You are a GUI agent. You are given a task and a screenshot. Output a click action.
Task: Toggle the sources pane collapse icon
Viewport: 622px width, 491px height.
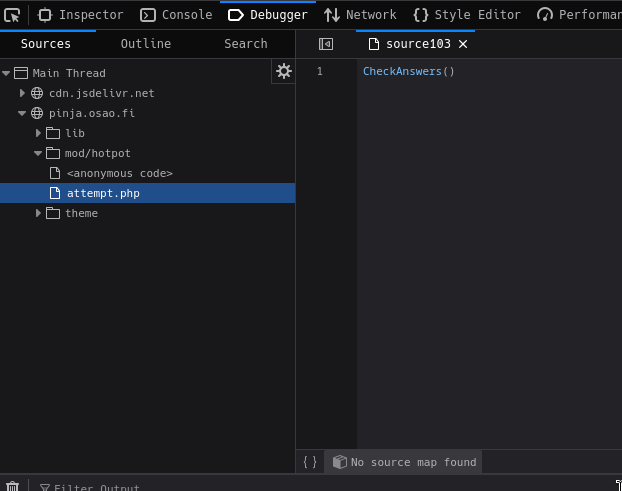pyautogui.click(x=326, y=44)
